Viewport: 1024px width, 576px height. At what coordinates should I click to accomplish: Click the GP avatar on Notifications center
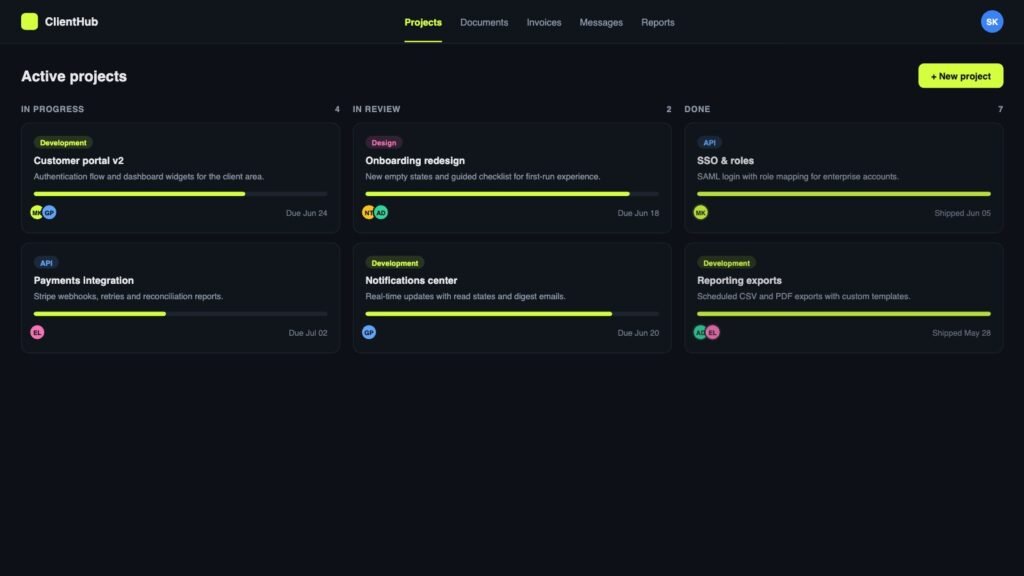pos(369,332)
